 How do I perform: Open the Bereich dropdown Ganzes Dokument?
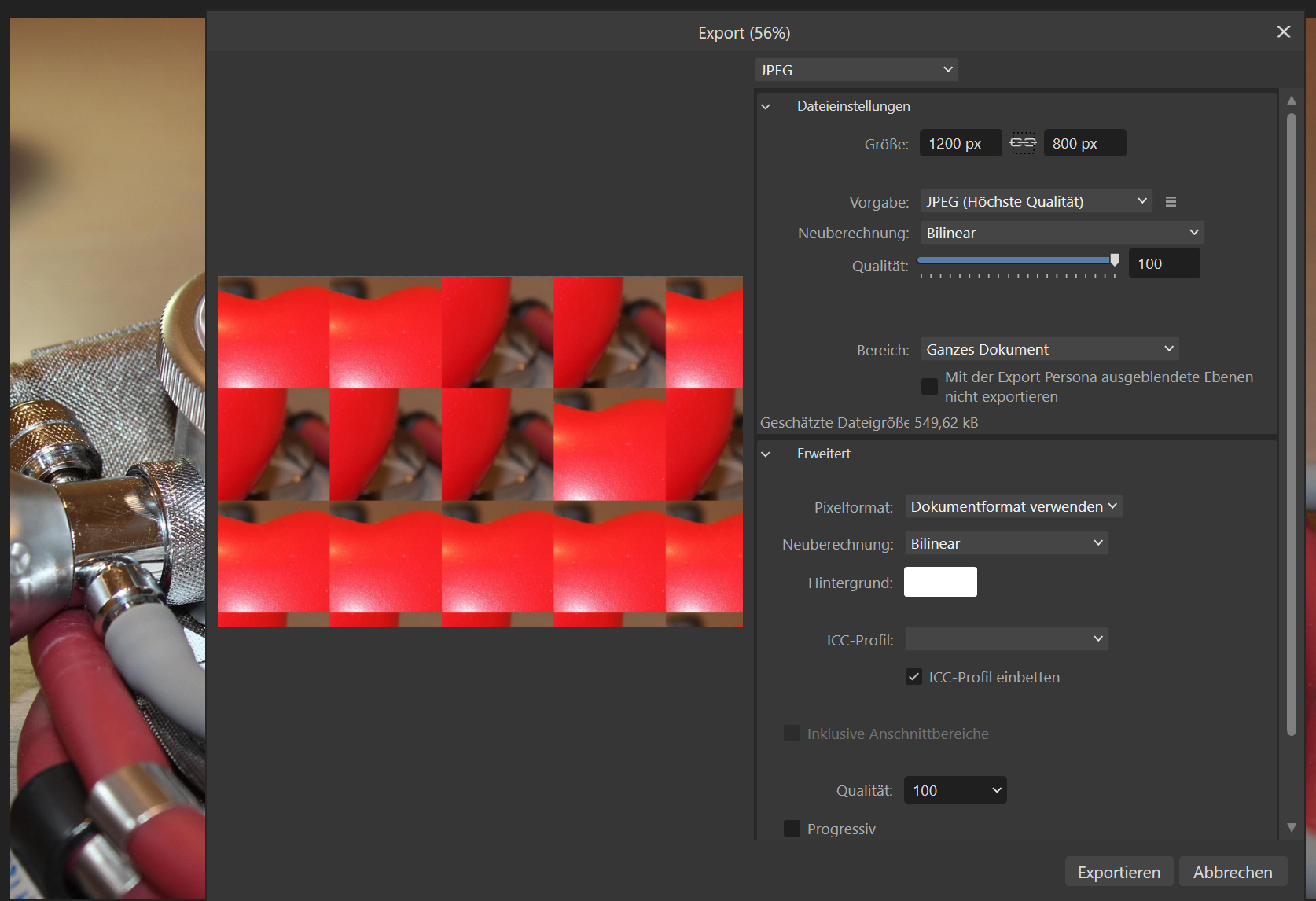pos(1049,349)
